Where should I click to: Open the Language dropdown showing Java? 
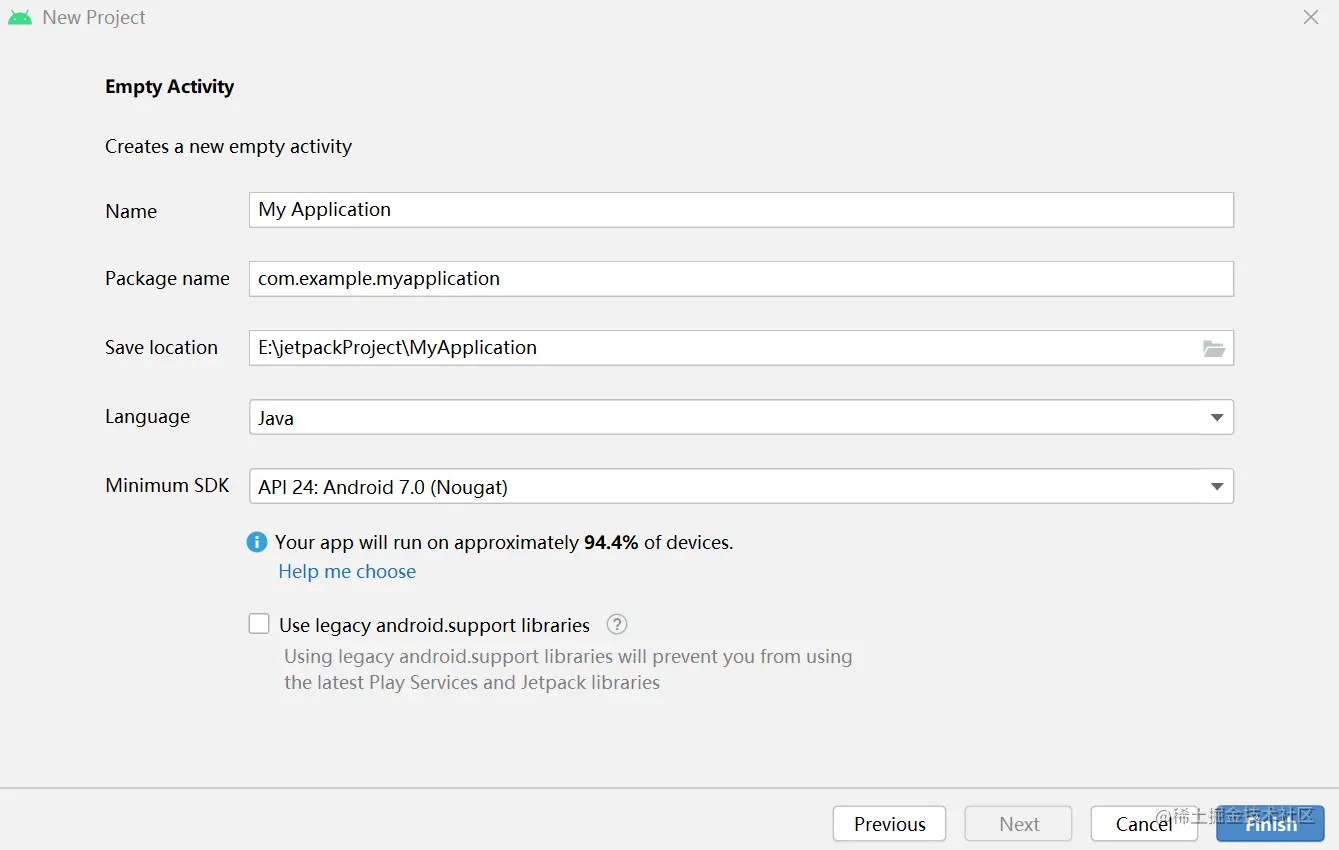(x=740, y=417)
